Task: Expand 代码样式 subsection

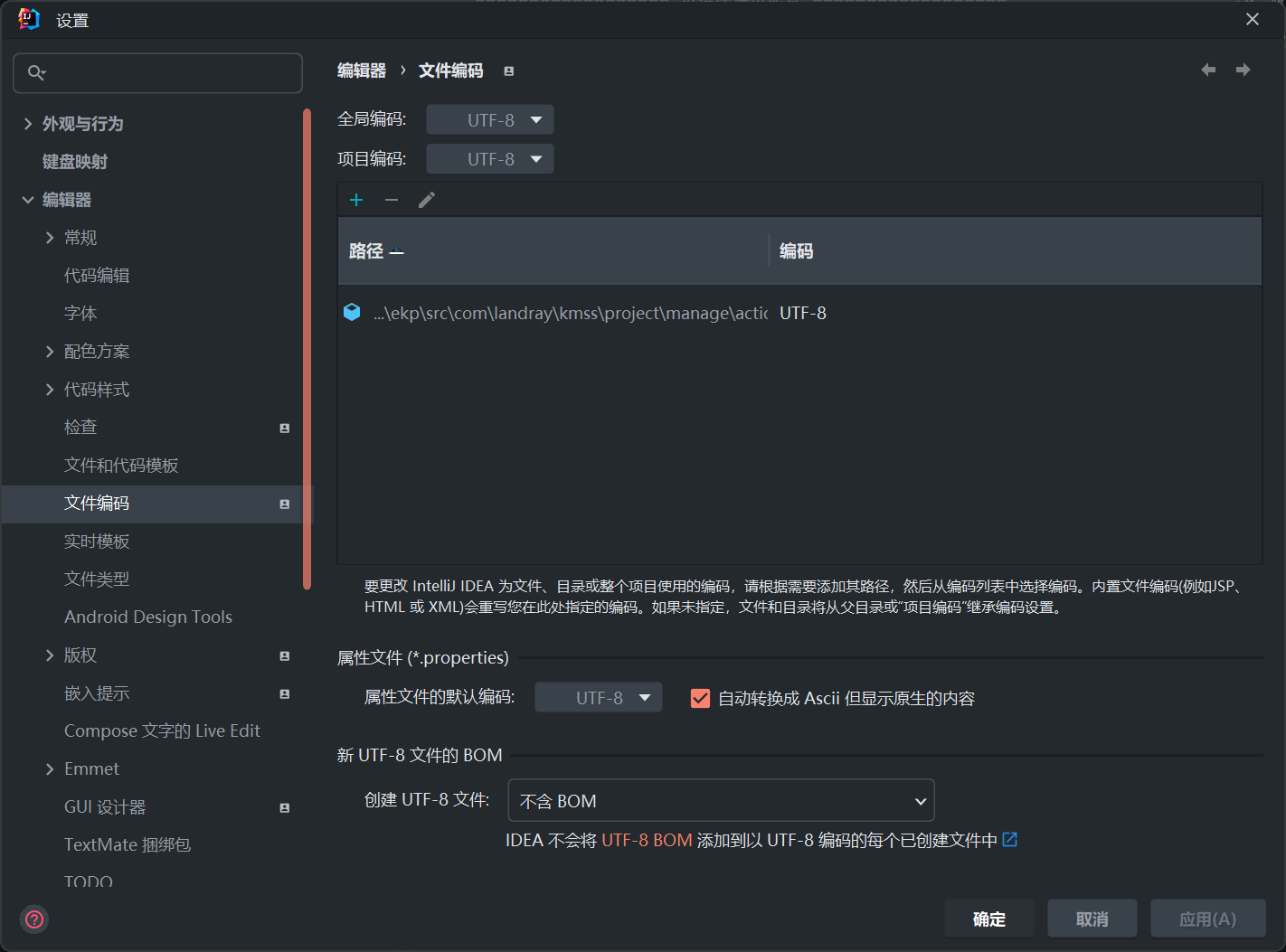Action: (x=50, y=390)
